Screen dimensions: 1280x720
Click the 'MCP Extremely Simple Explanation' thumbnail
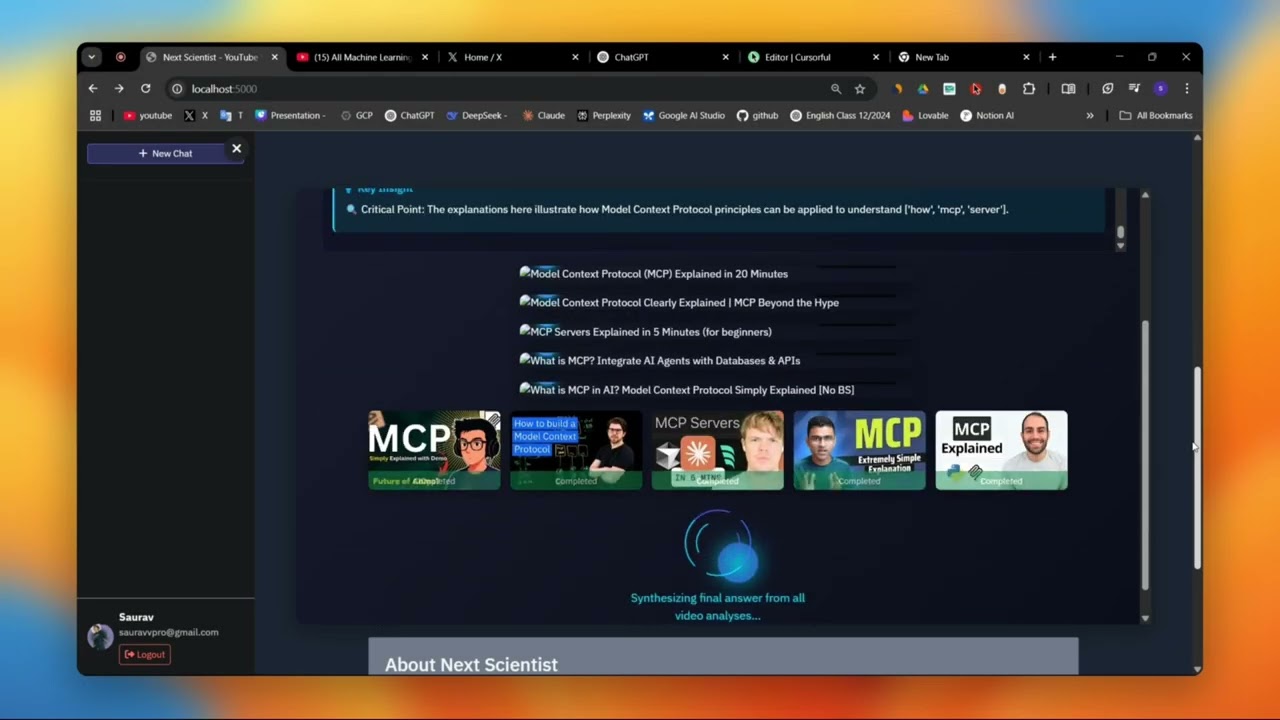pos(859,450)
